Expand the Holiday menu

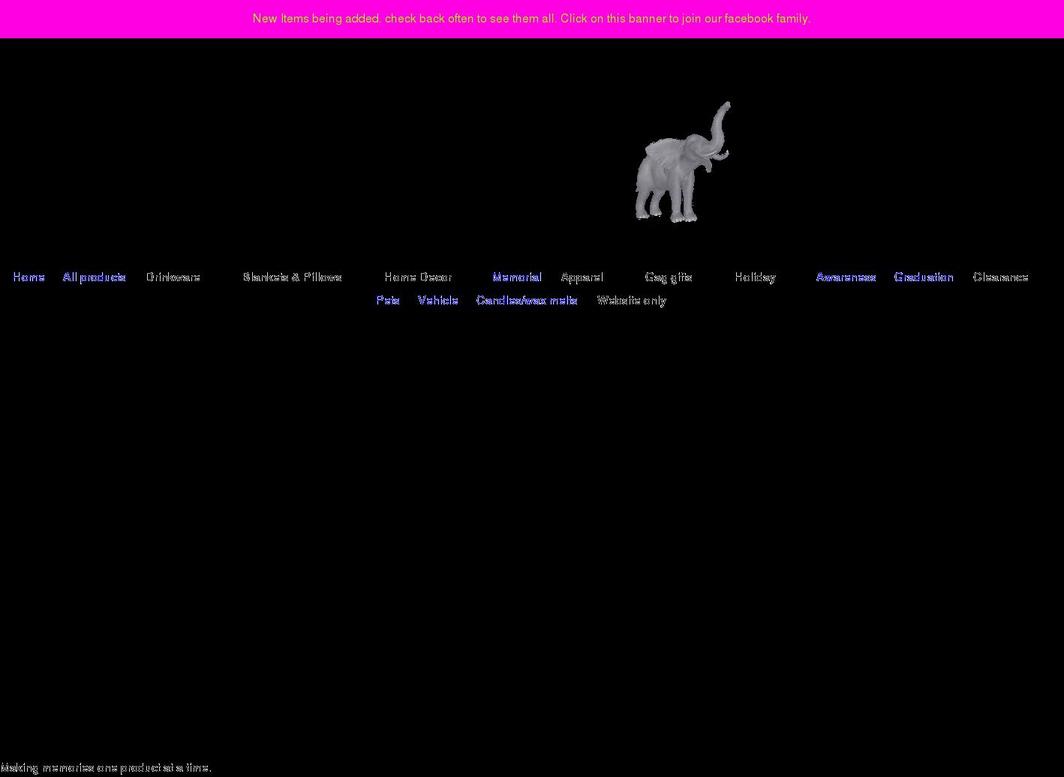(x=755, y=277)
